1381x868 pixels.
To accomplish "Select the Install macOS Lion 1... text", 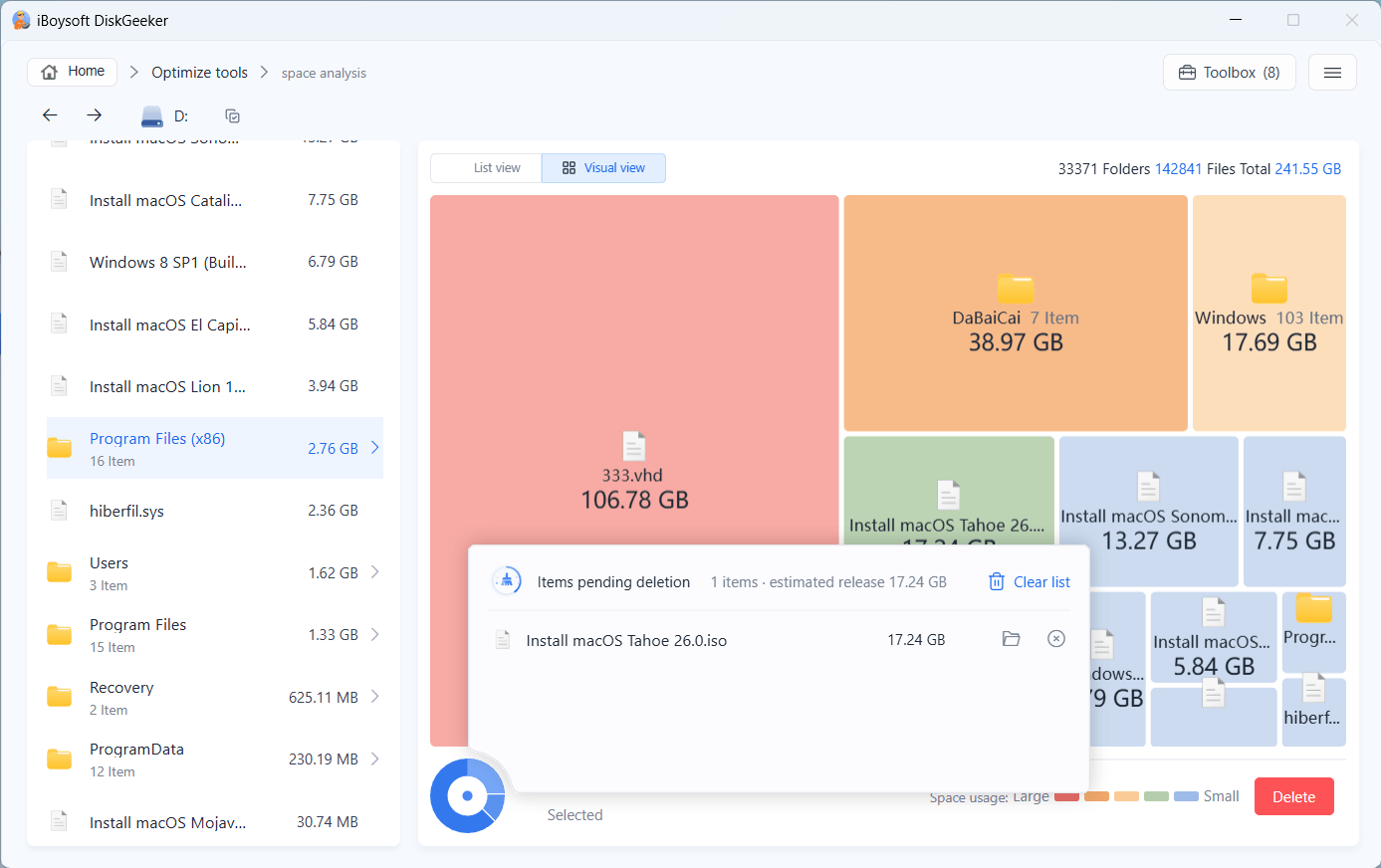I will pyautogui.click(x=167, y=387).
